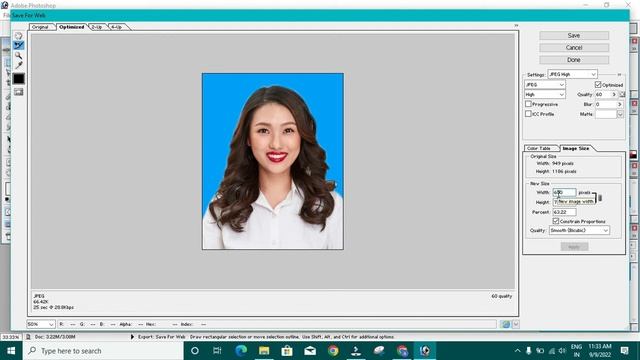Show hidden system tray icons
Image resolution: width=640 pixels, height=360 pixels.
tap(518, 351)
